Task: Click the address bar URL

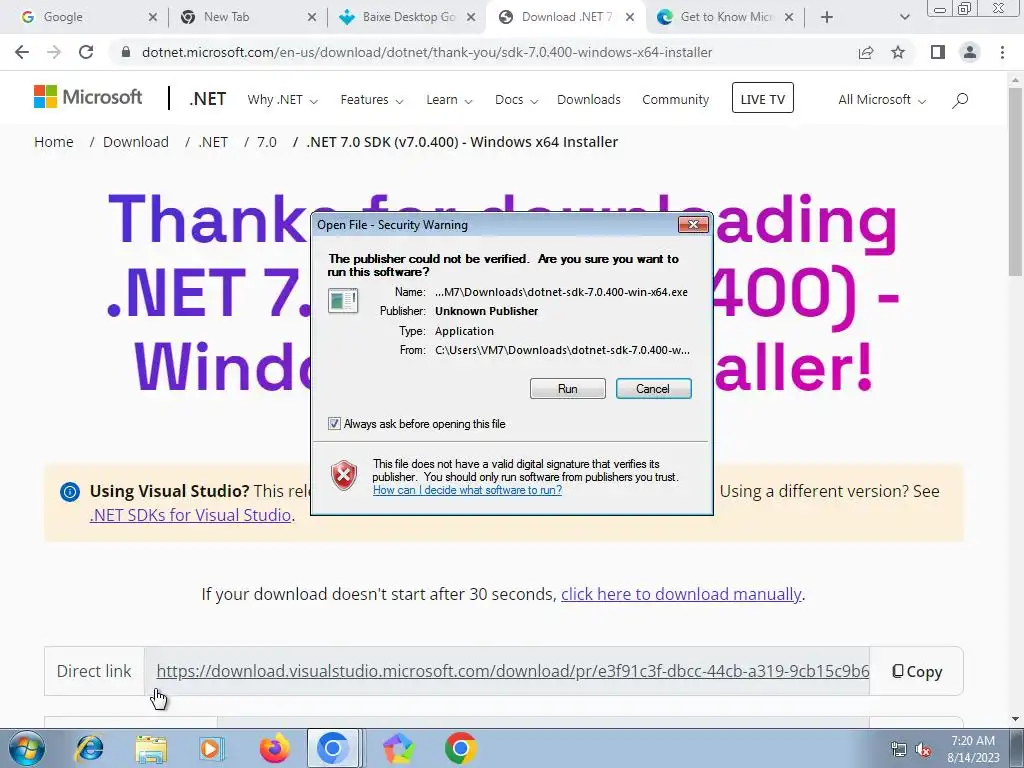Action: click(x=427, y=52)
